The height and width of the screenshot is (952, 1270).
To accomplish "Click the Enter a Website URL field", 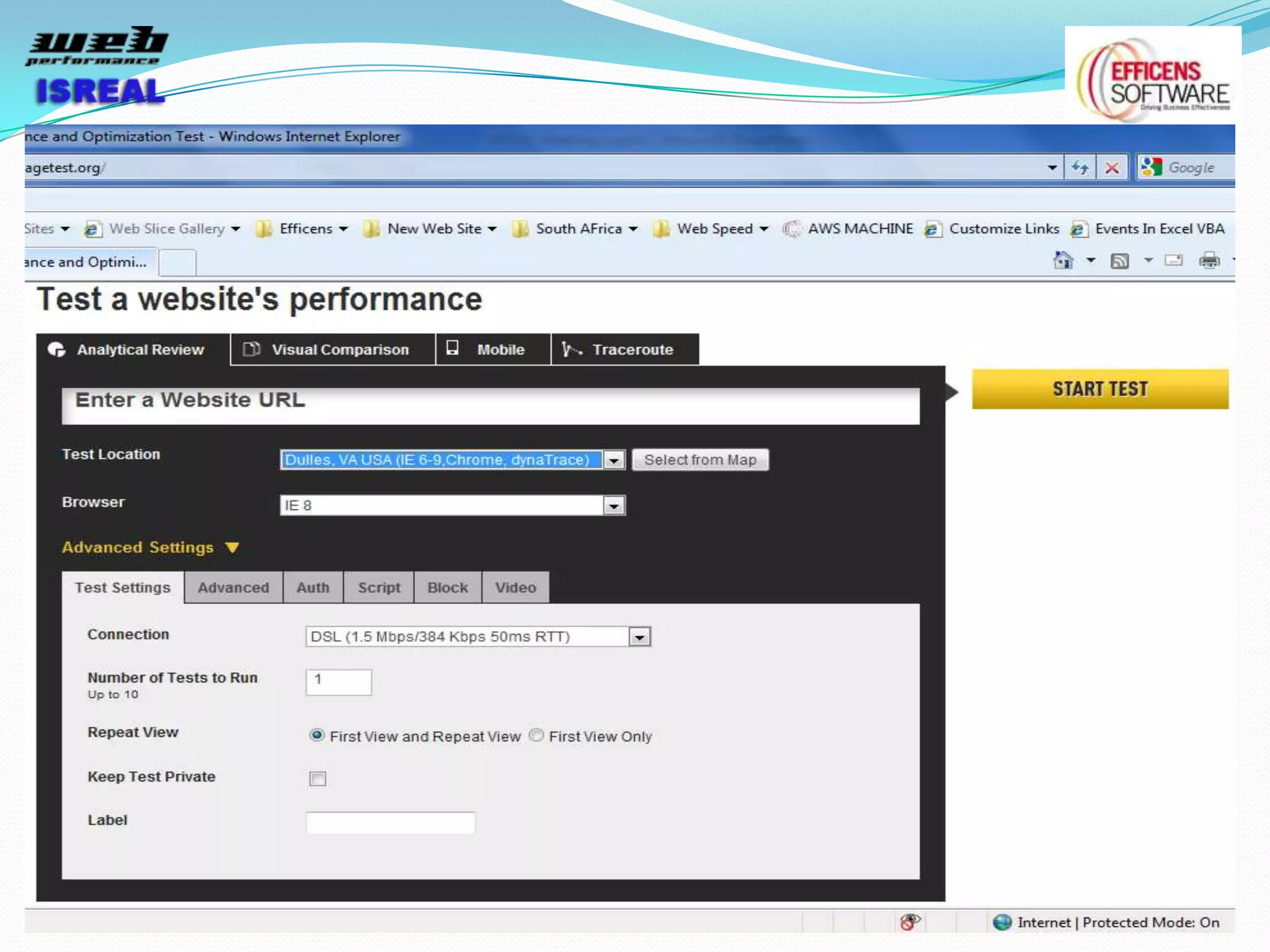I will (490, 405).
